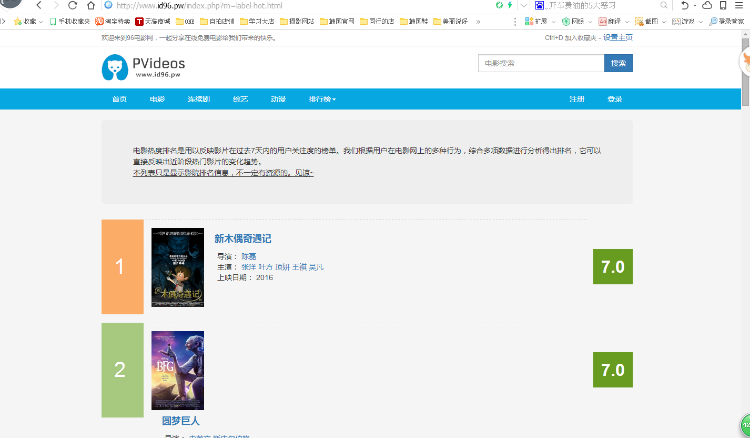750x438 pixels.
Task: Click the green circular refresh icon in address bar
Action: [499, 5]
